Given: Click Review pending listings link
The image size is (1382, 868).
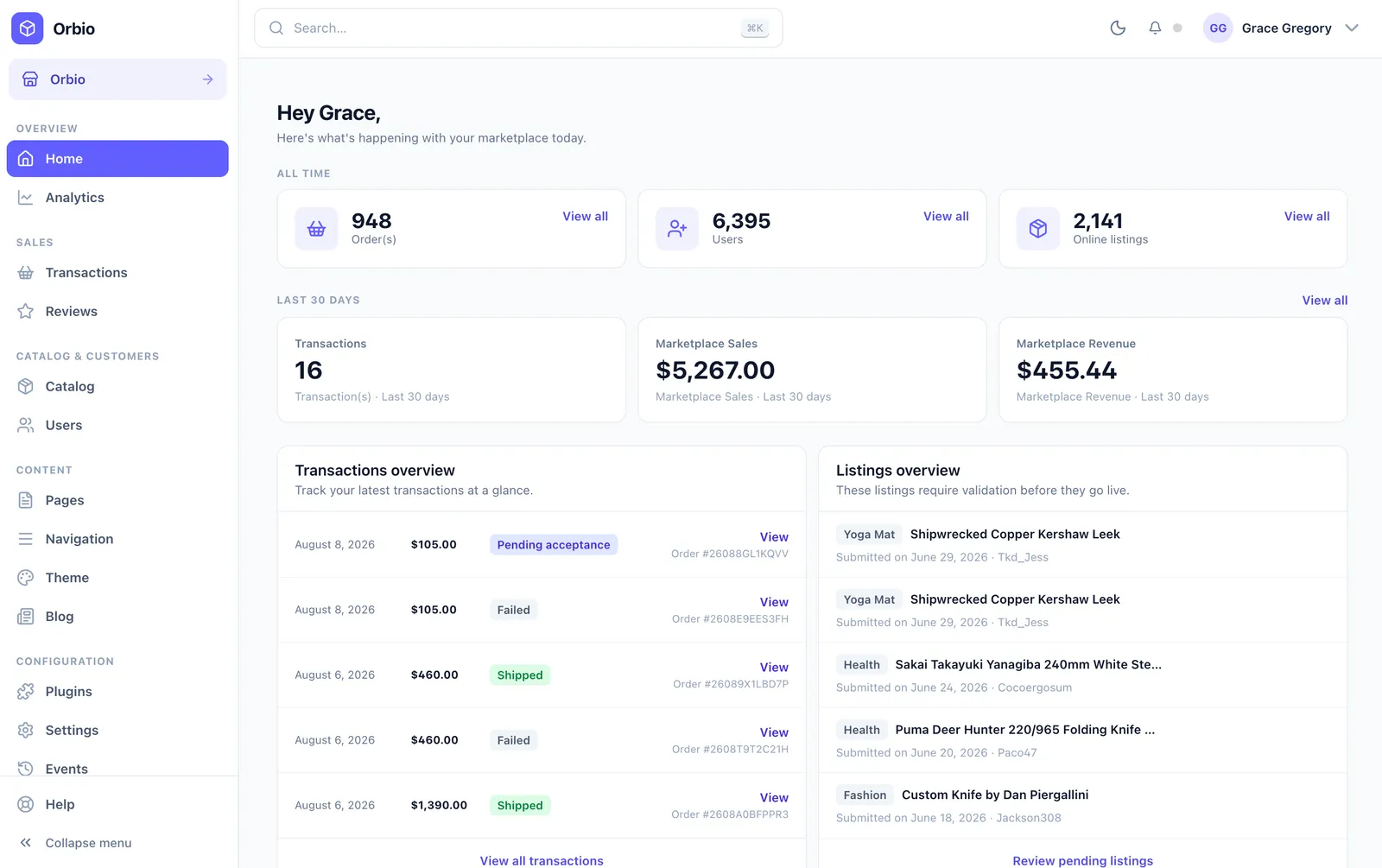Looking at the screenshot, I should (1082, 860).
